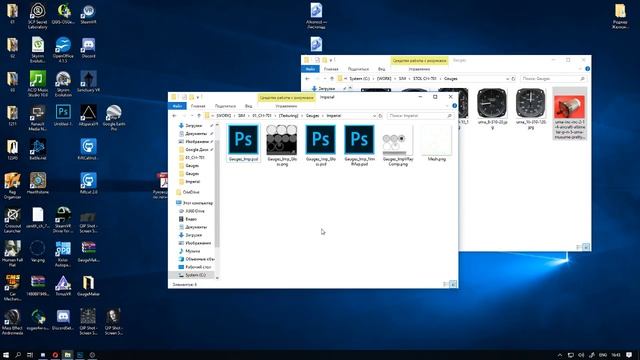This screenshot has width=640, height=360.
Task: Click [Texturing] breadcrumb in Imperial address bar
Action: coord(288,116)
